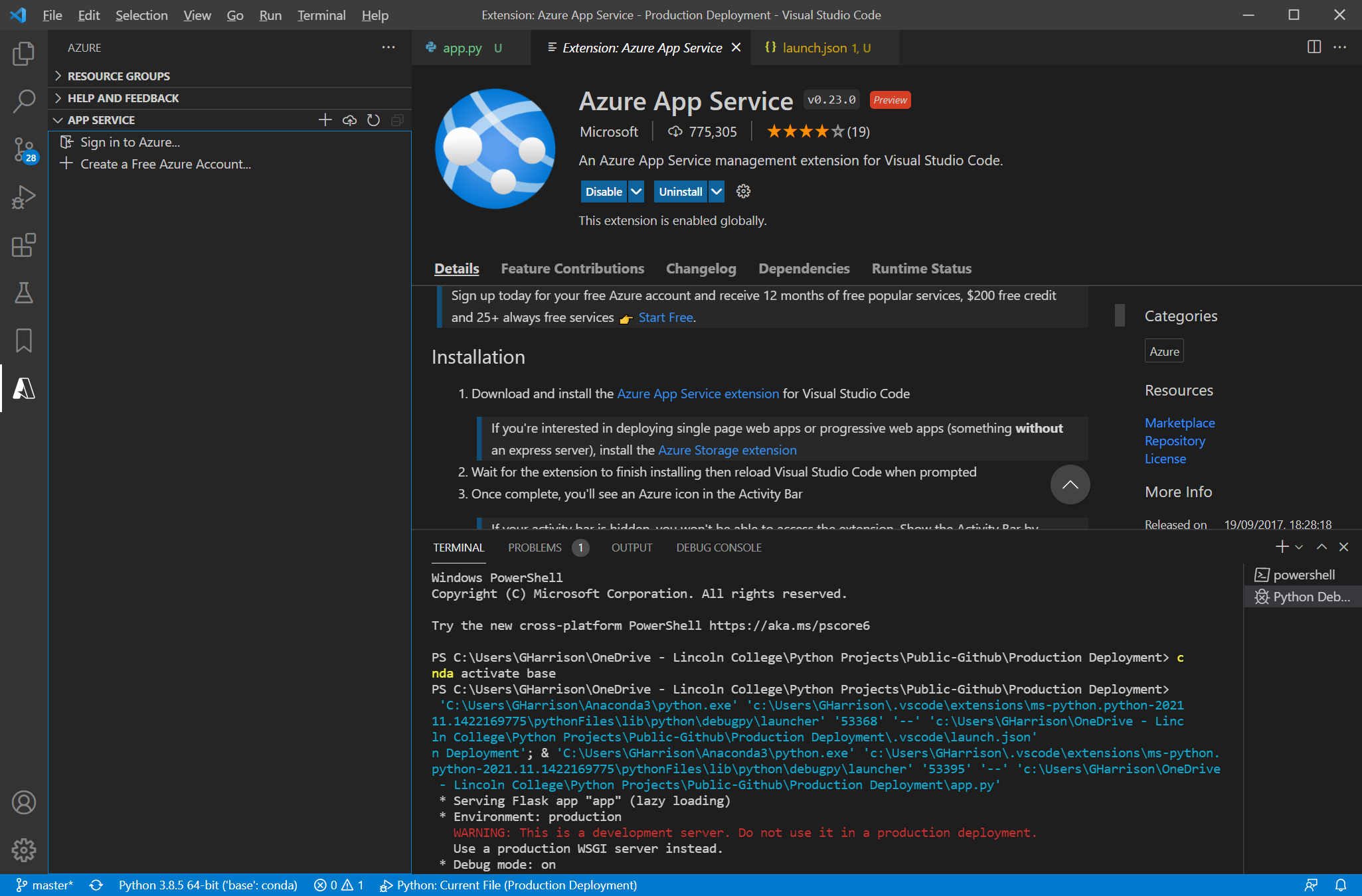Click the Bookmarks activity bar icon

[24, 340]
